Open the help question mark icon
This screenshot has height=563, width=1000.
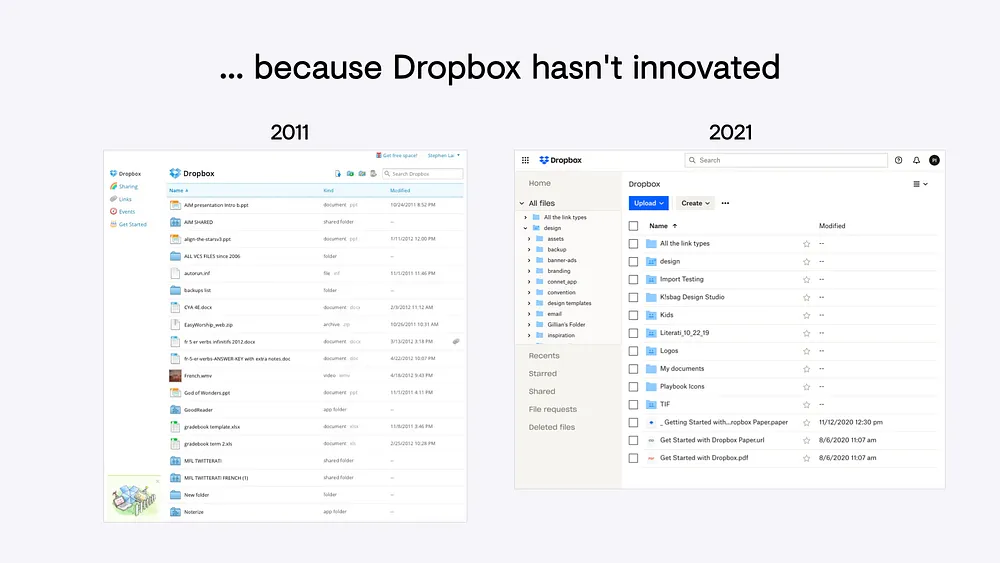click(898, 160)
